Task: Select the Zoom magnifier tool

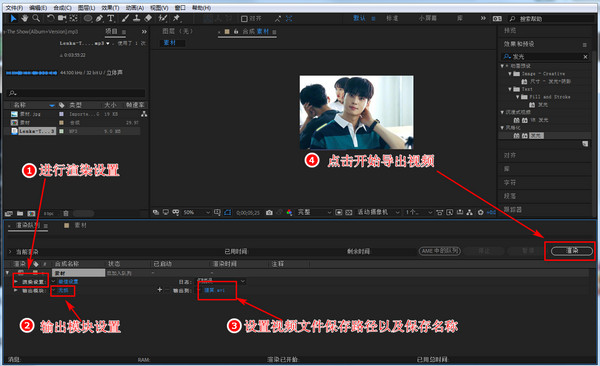Action: (36, 18)
